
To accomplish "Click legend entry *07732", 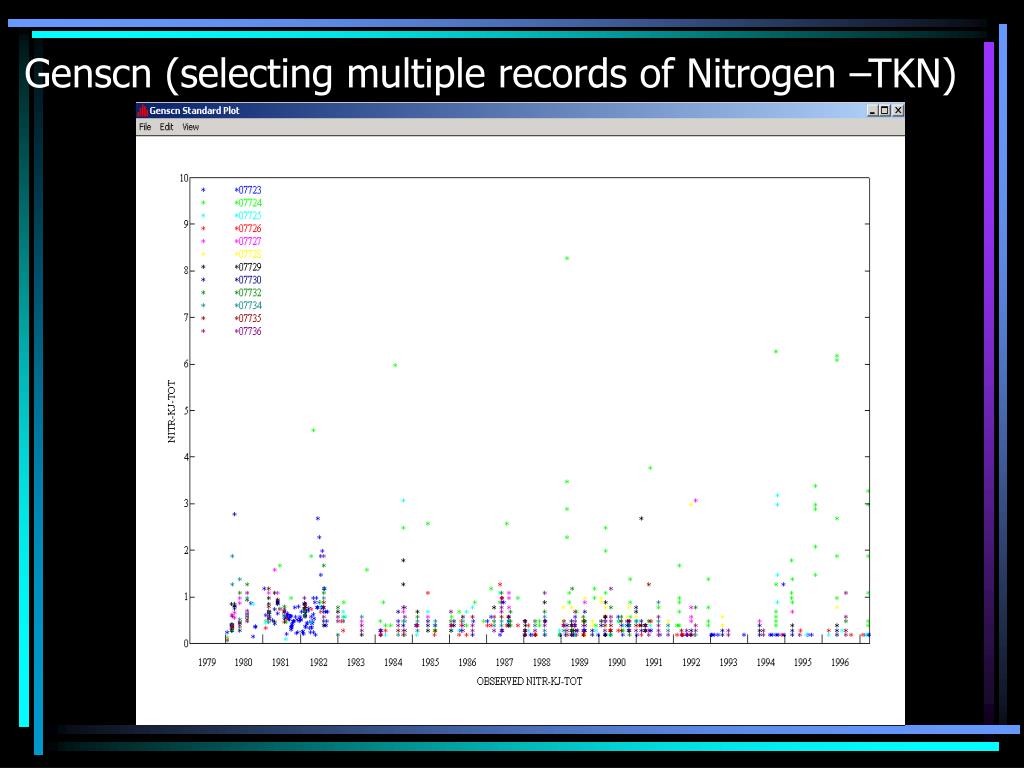I will 248,293.
